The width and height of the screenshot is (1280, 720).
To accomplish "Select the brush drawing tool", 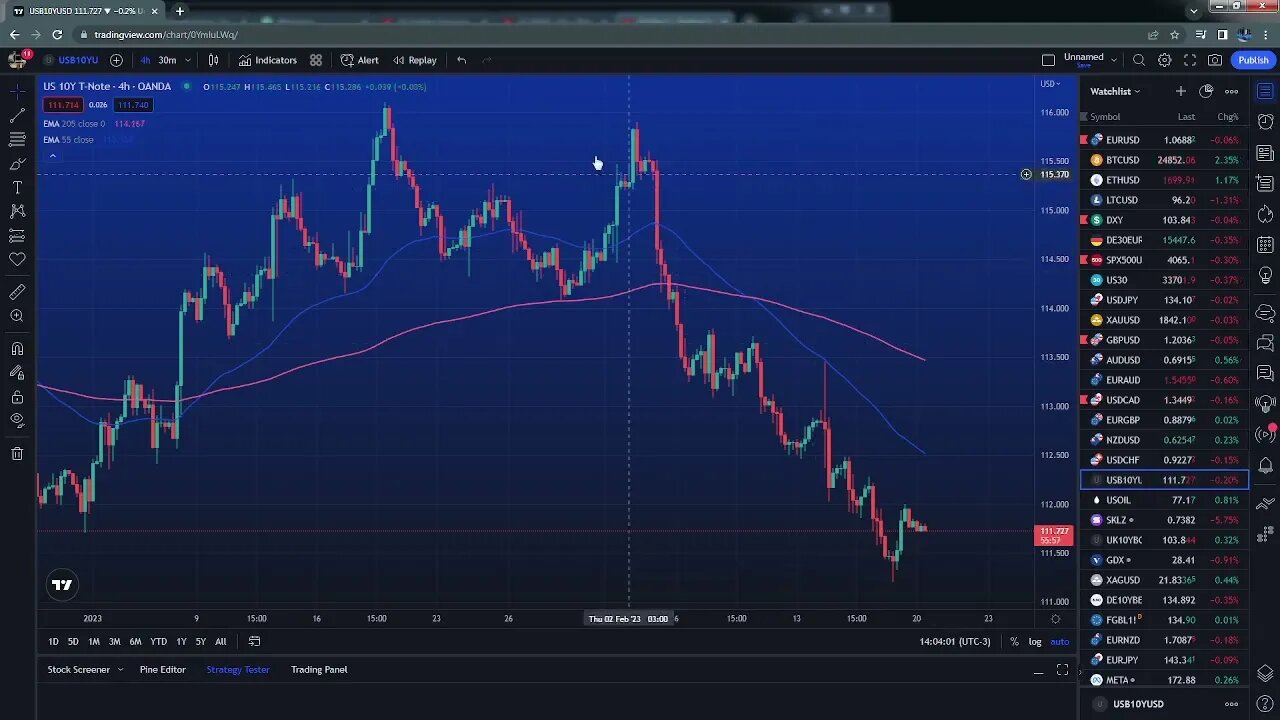I will coord(17,164).
